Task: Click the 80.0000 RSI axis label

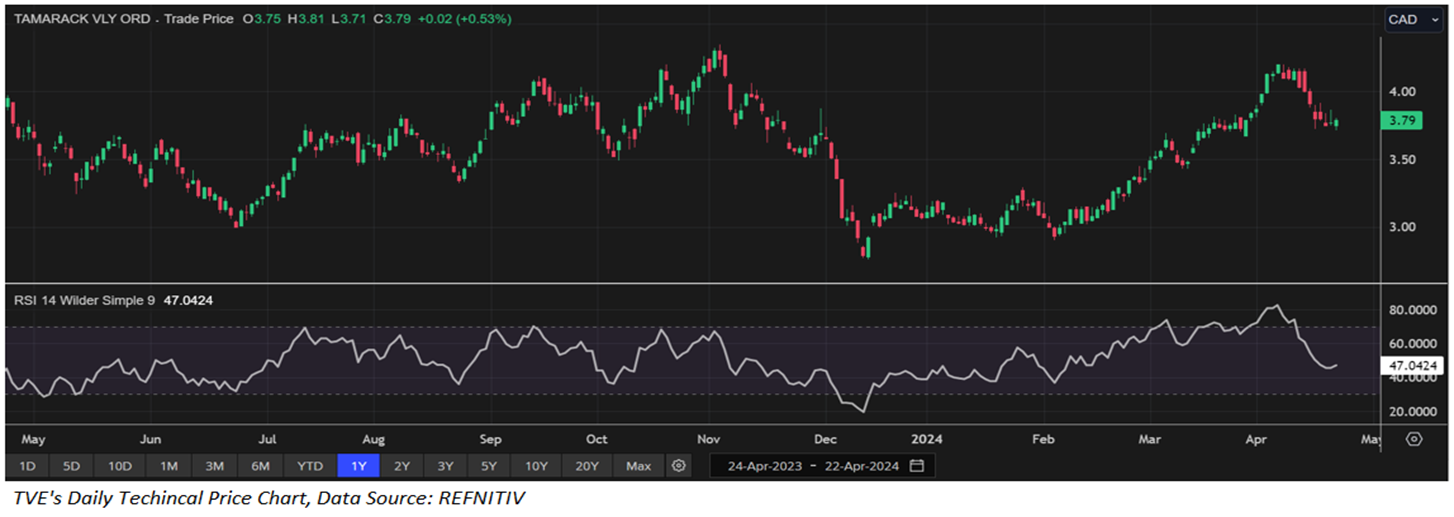Action: pyautogui.click(x=1414, y=311)
